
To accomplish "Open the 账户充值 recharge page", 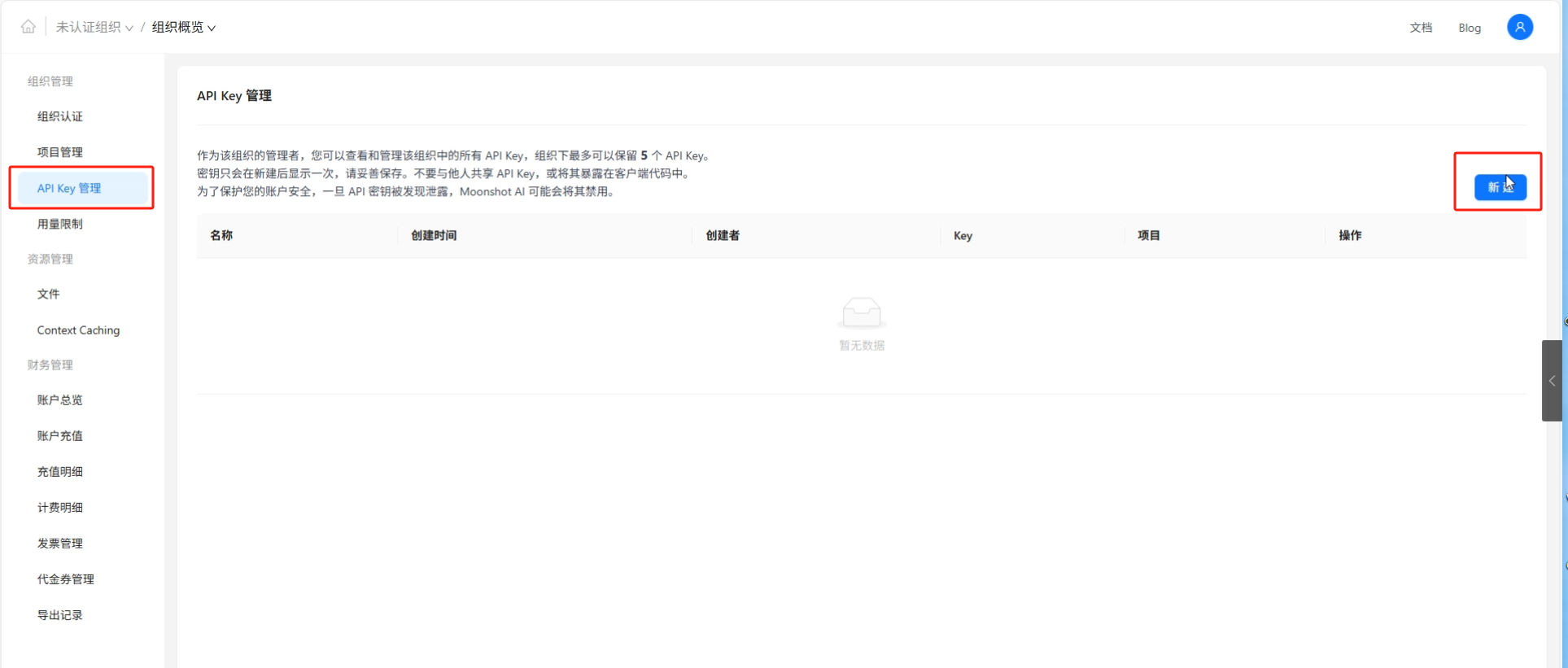I will 60,435.
